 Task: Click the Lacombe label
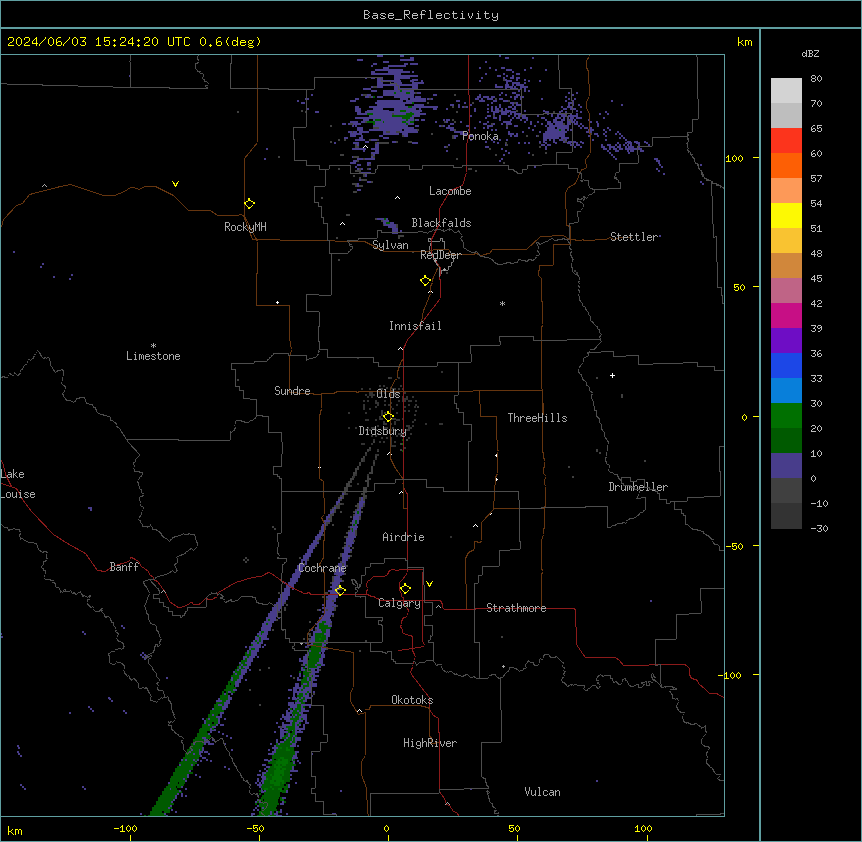pyautogui.click(x=450, y=191)
